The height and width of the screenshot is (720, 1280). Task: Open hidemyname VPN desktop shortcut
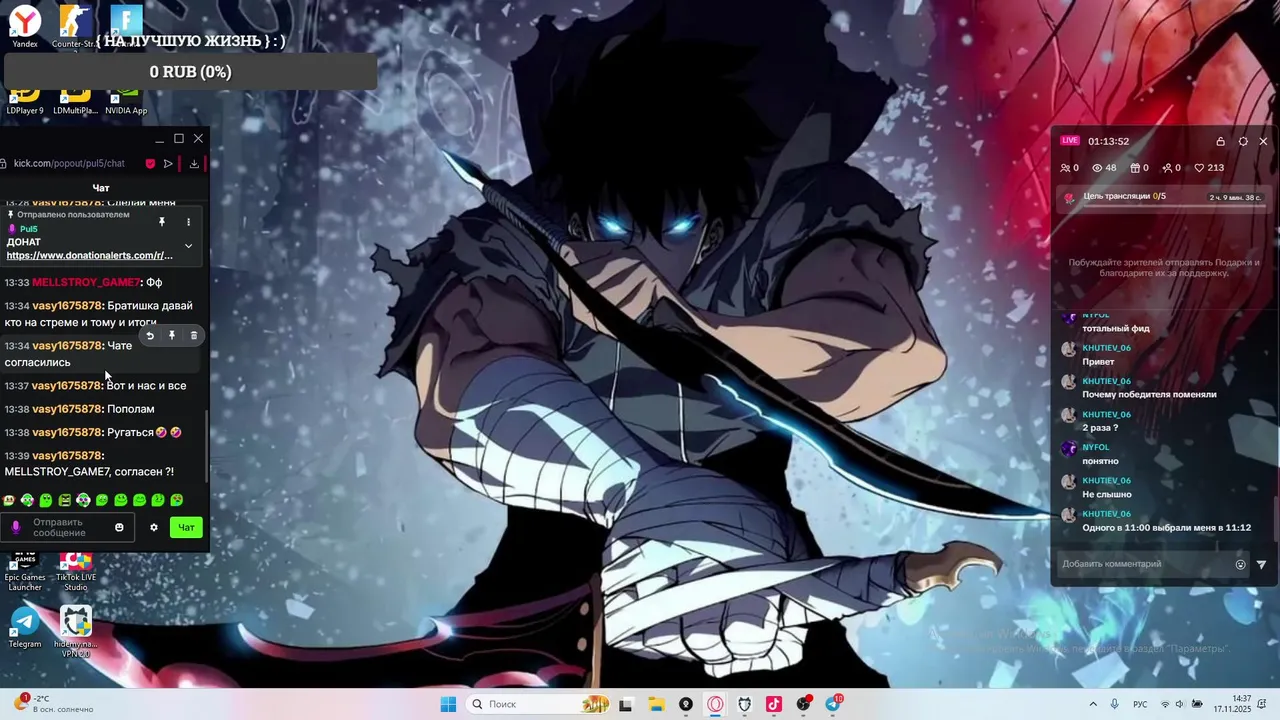(76, 631)
